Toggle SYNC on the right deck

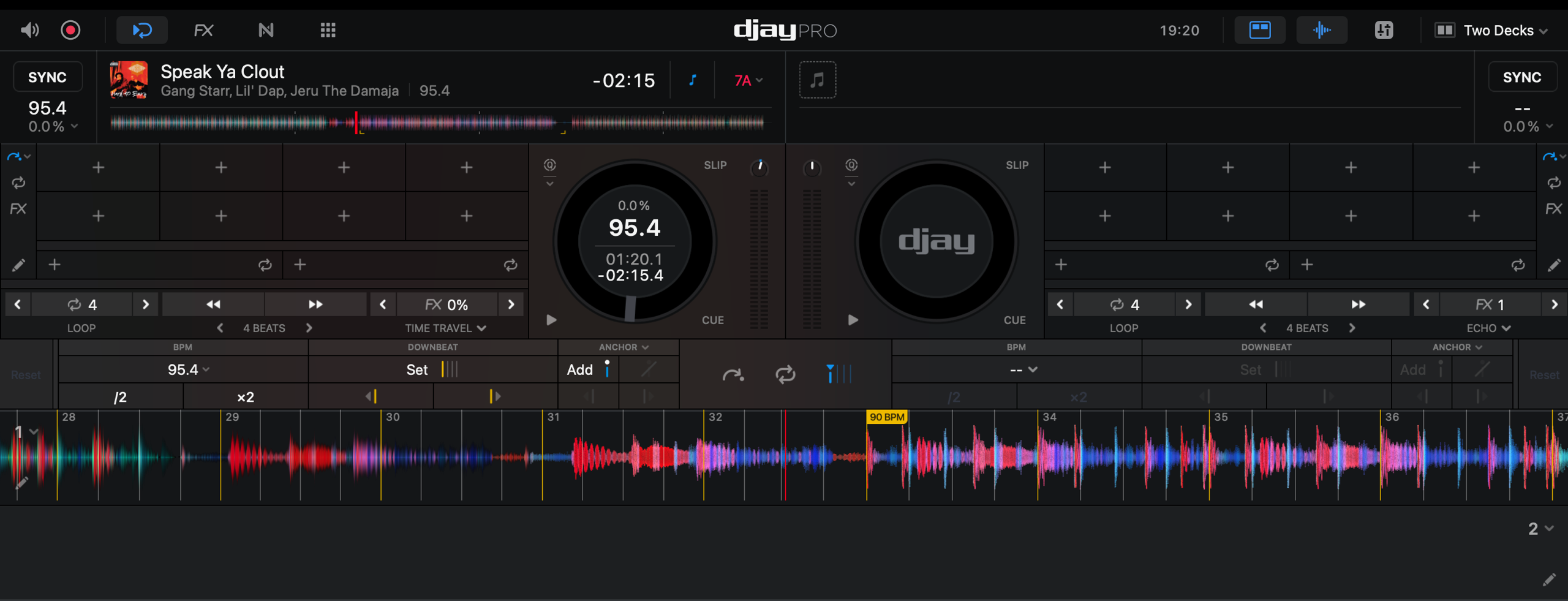tap(1522, 77)
